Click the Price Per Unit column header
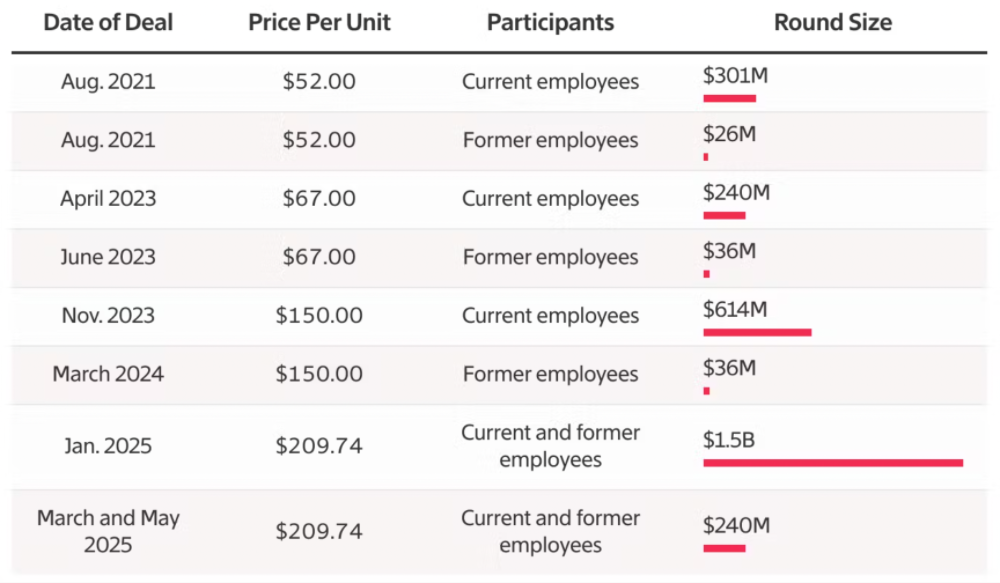Image resolution: width=1000 pixels, height=583 pixels. point(318,23)
